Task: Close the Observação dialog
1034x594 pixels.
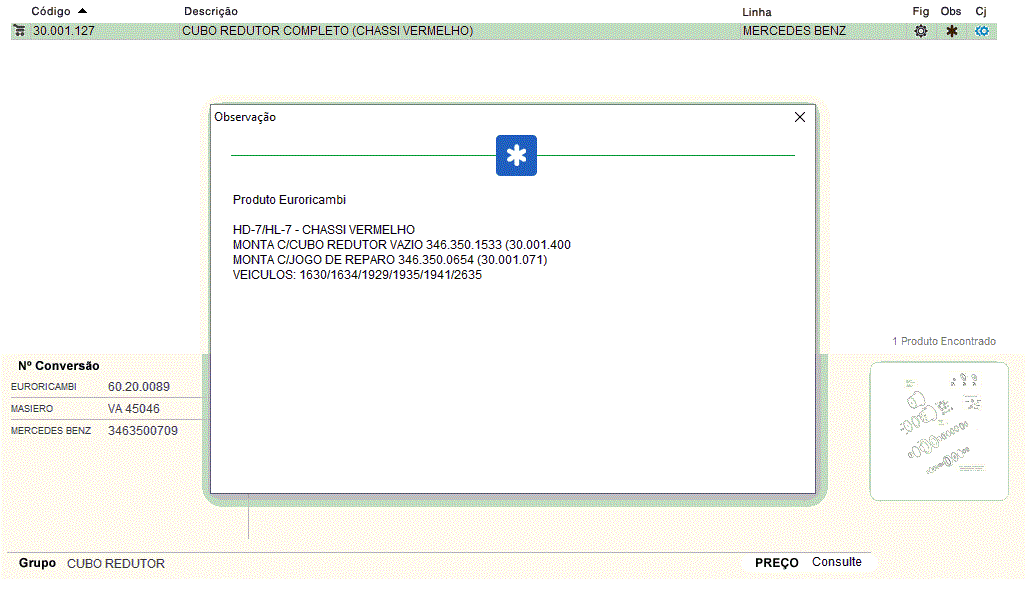Action: click(799, 117)
